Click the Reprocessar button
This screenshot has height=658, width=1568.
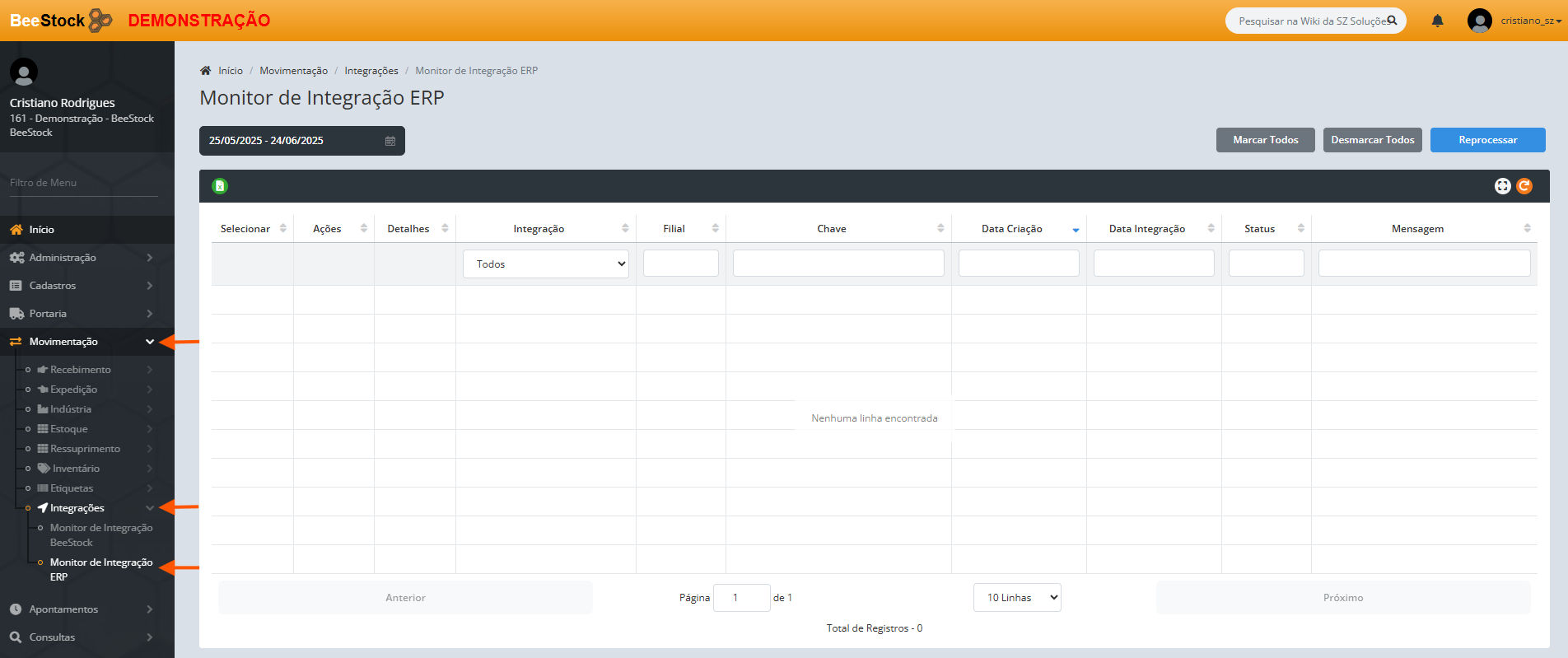point(1487,140)
